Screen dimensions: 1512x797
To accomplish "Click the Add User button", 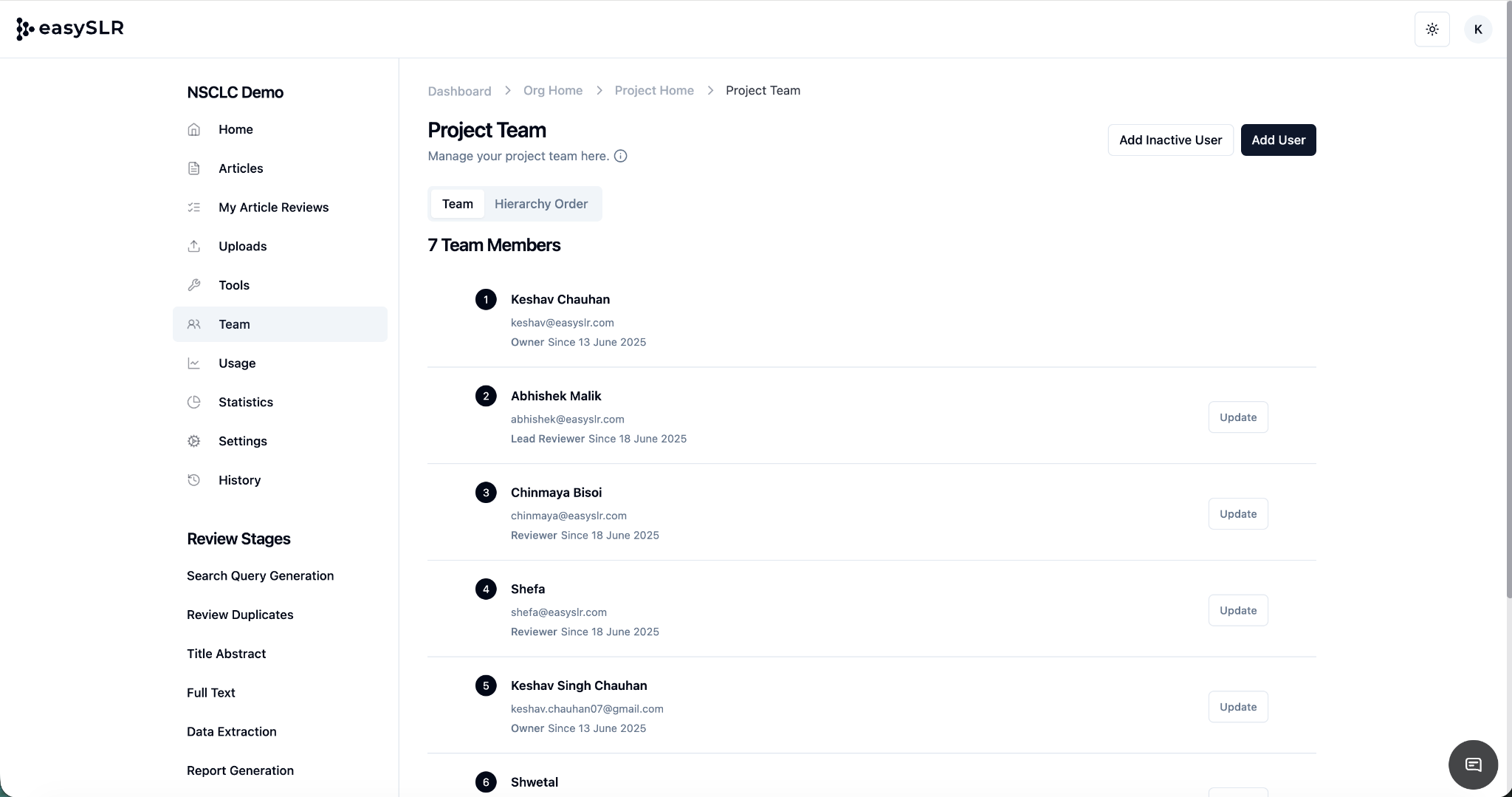I will click(1277, 140).
